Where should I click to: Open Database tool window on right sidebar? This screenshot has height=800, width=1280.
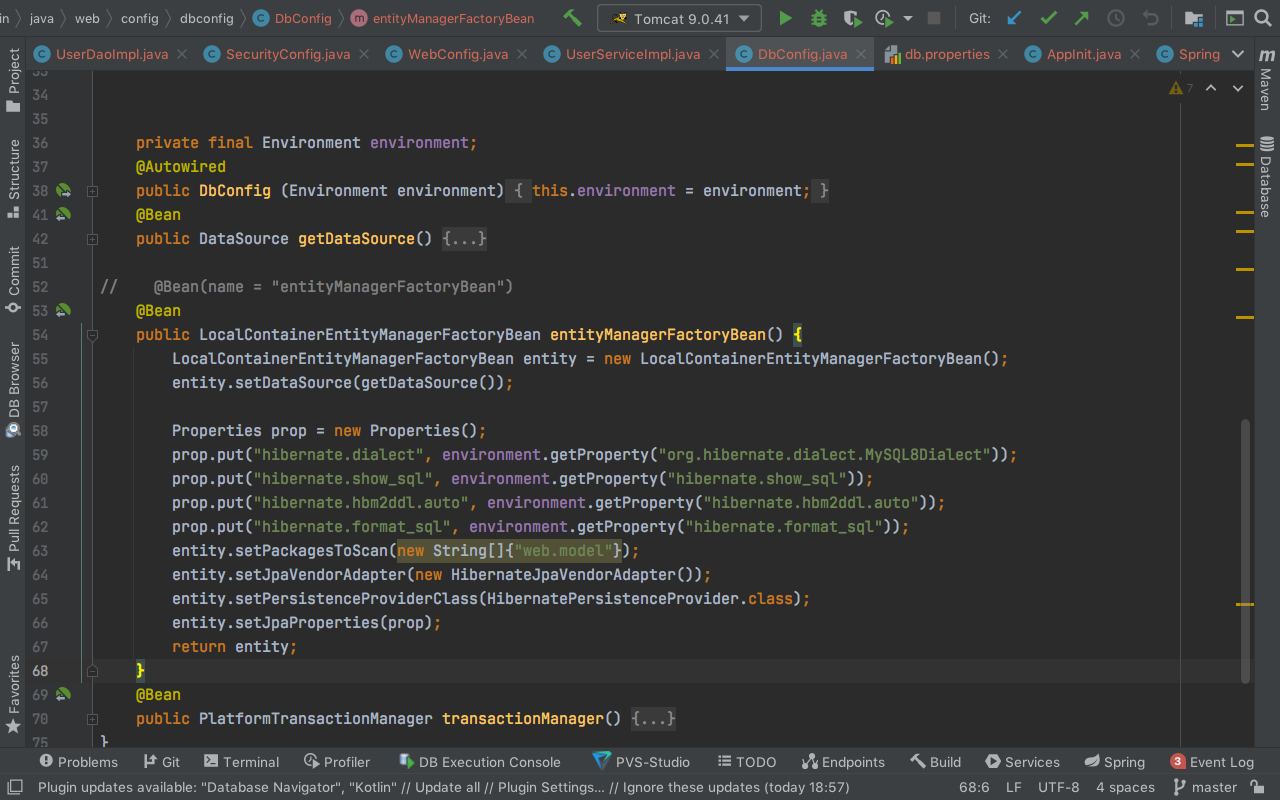[1266, 177]
